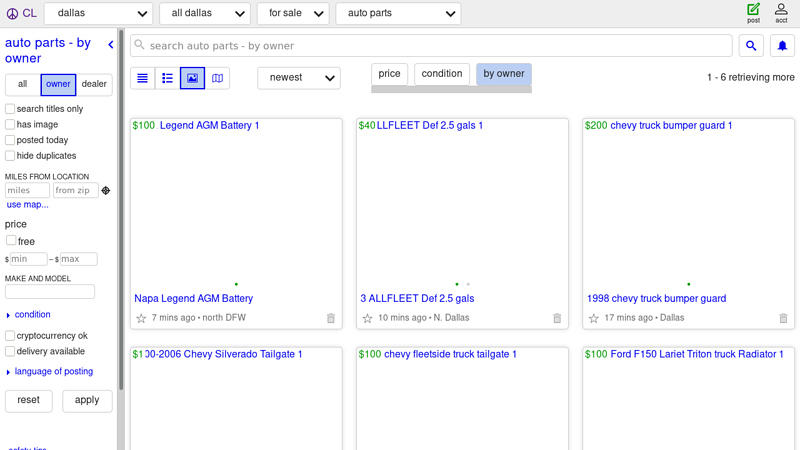Click the locate-me crosshair icon
Screen dimensions: 800x450
[106, 190]
